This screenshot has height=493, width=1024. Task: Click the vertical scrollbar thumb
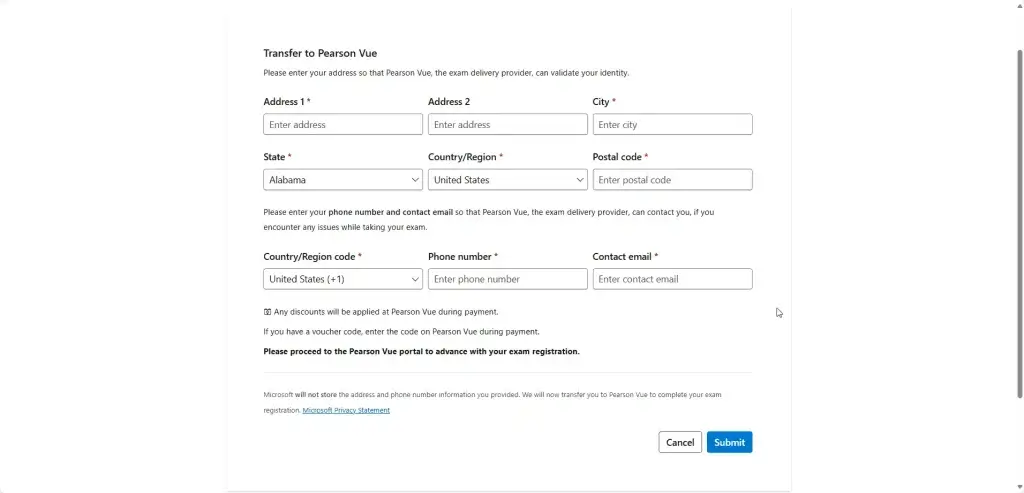1019,223
